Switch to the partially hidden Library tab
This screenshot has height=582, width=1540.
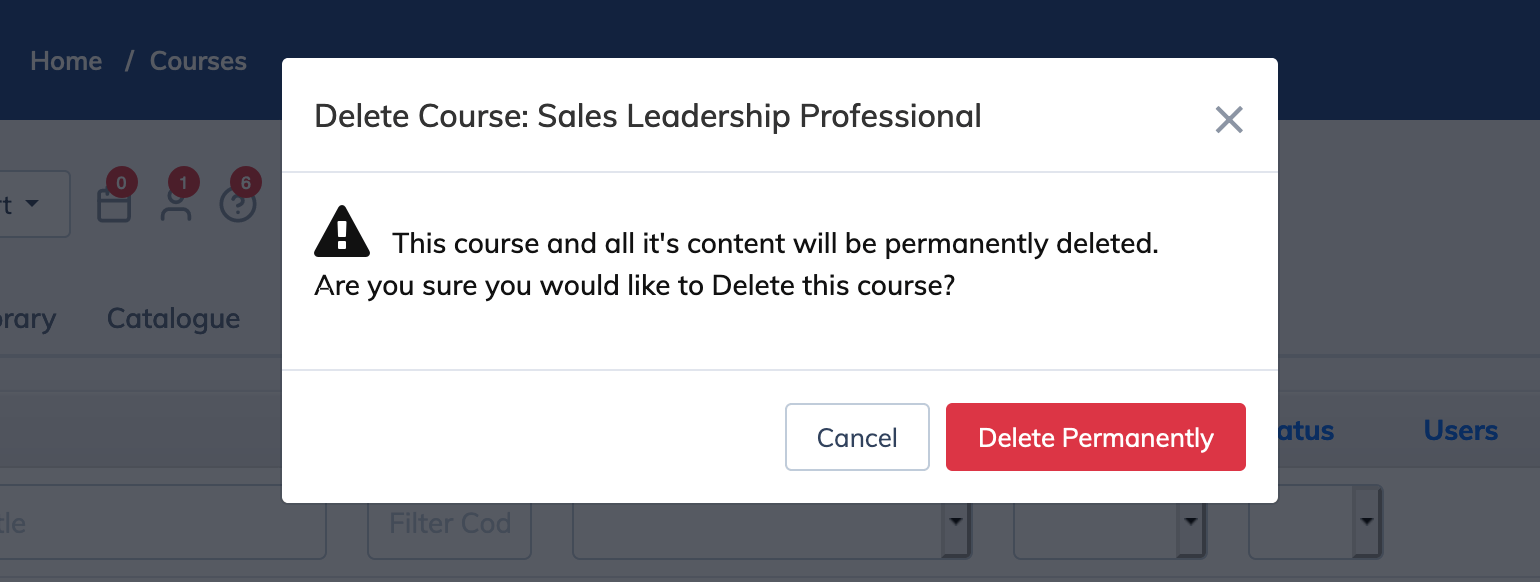click(28, 319)
